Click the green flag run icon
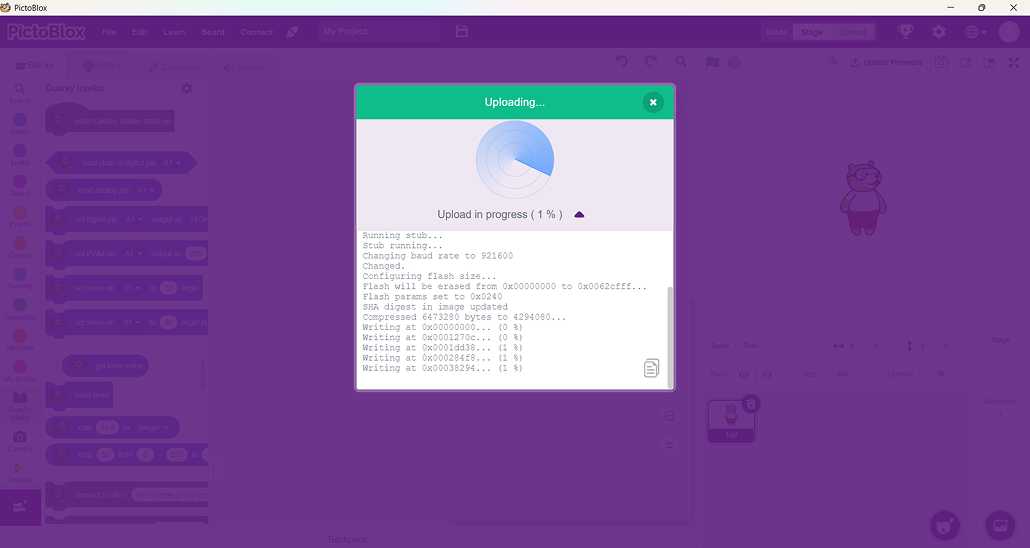The width and height of the screenshot is (1030, 548). [712, 62]
